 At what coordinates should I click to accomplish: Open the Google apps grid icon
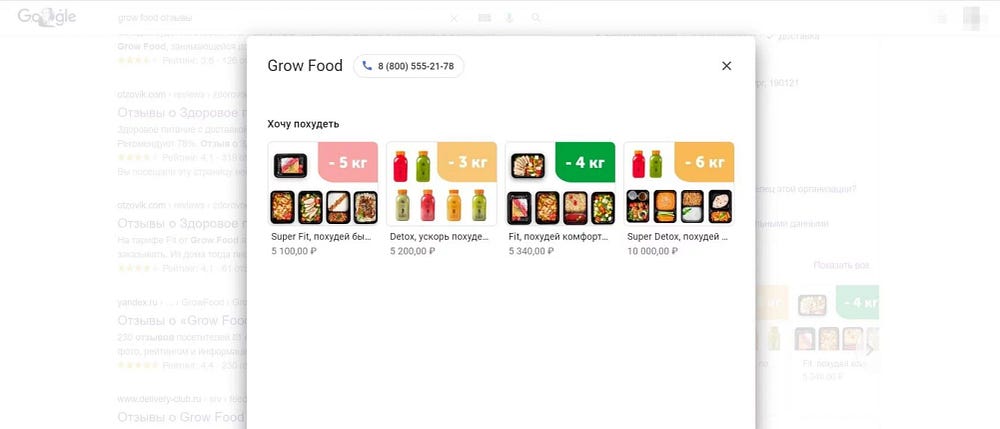942,18
